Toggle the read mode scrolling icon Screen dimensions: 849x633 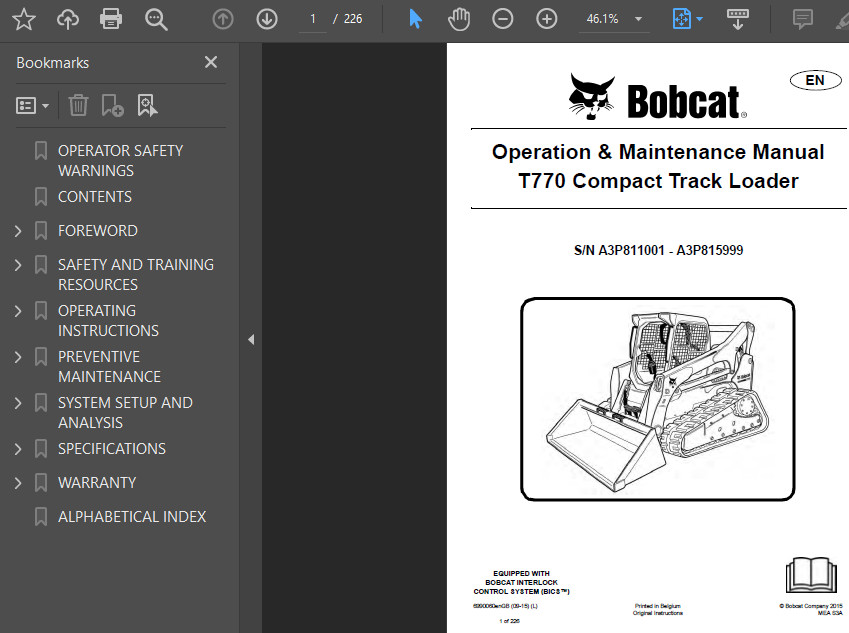click(x=737, y=19)
